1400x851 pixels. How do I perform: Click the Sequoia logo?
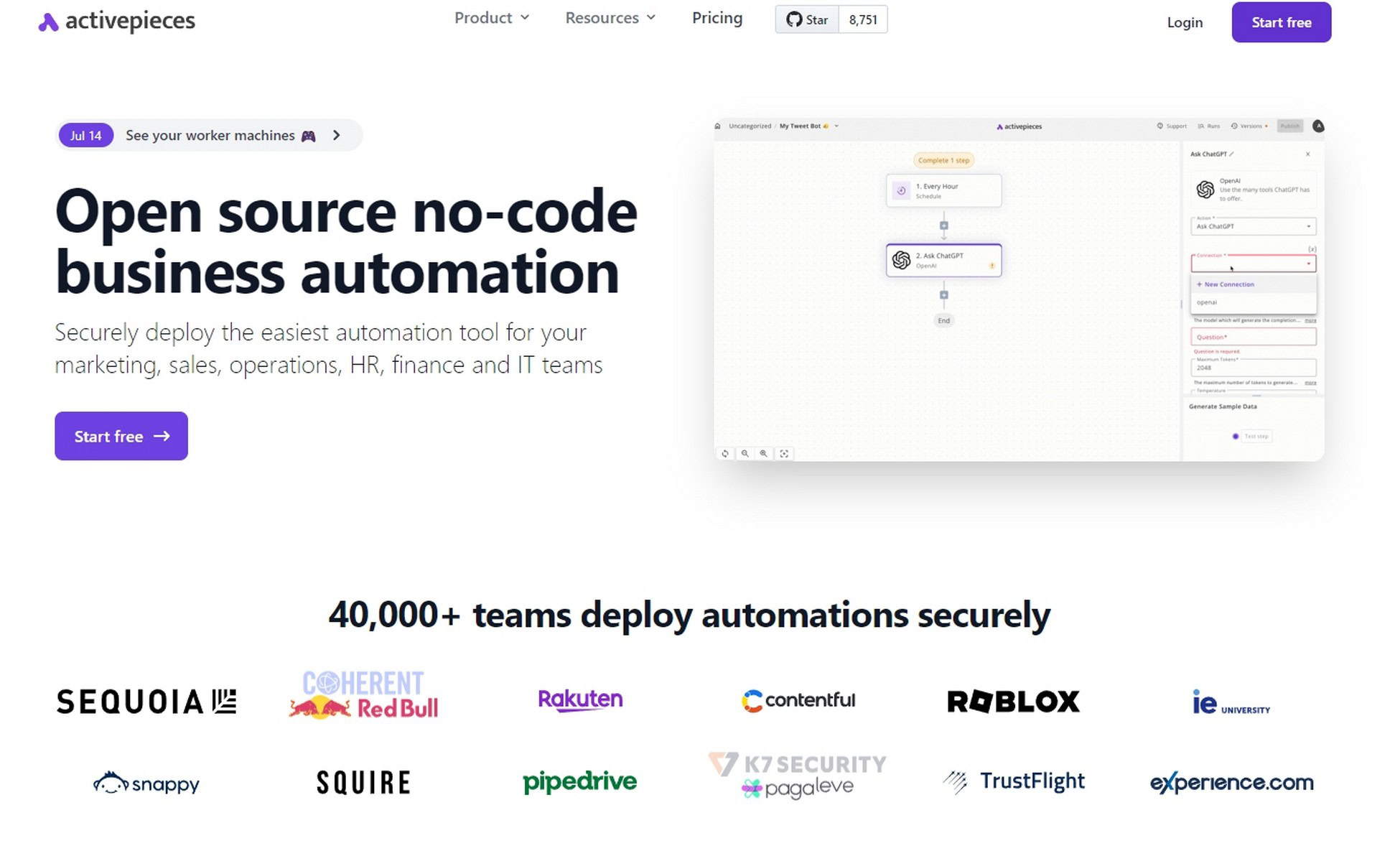146,702
